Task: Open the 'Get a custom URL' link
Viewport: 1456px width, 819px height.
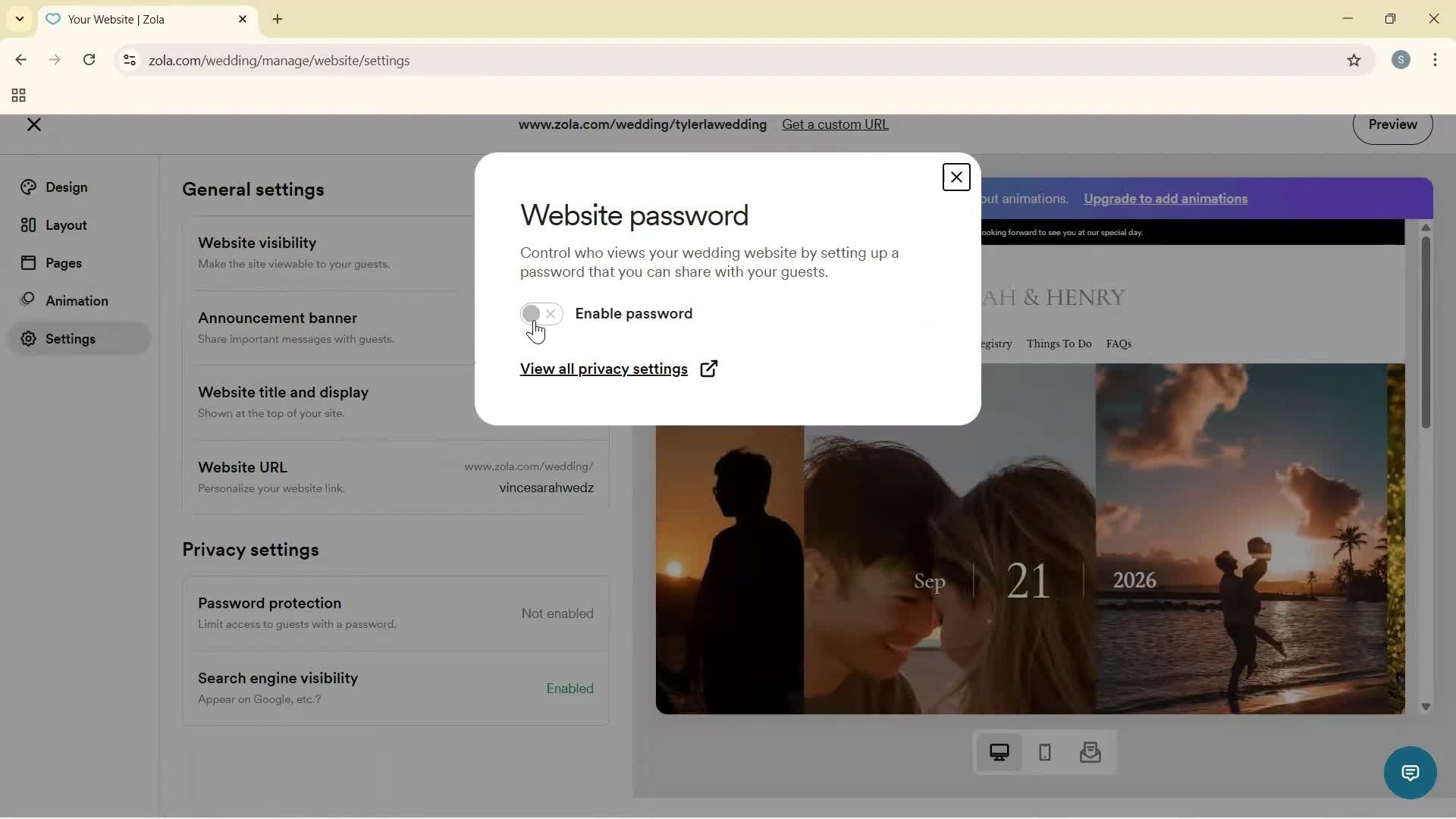Action: pos(836,124)
